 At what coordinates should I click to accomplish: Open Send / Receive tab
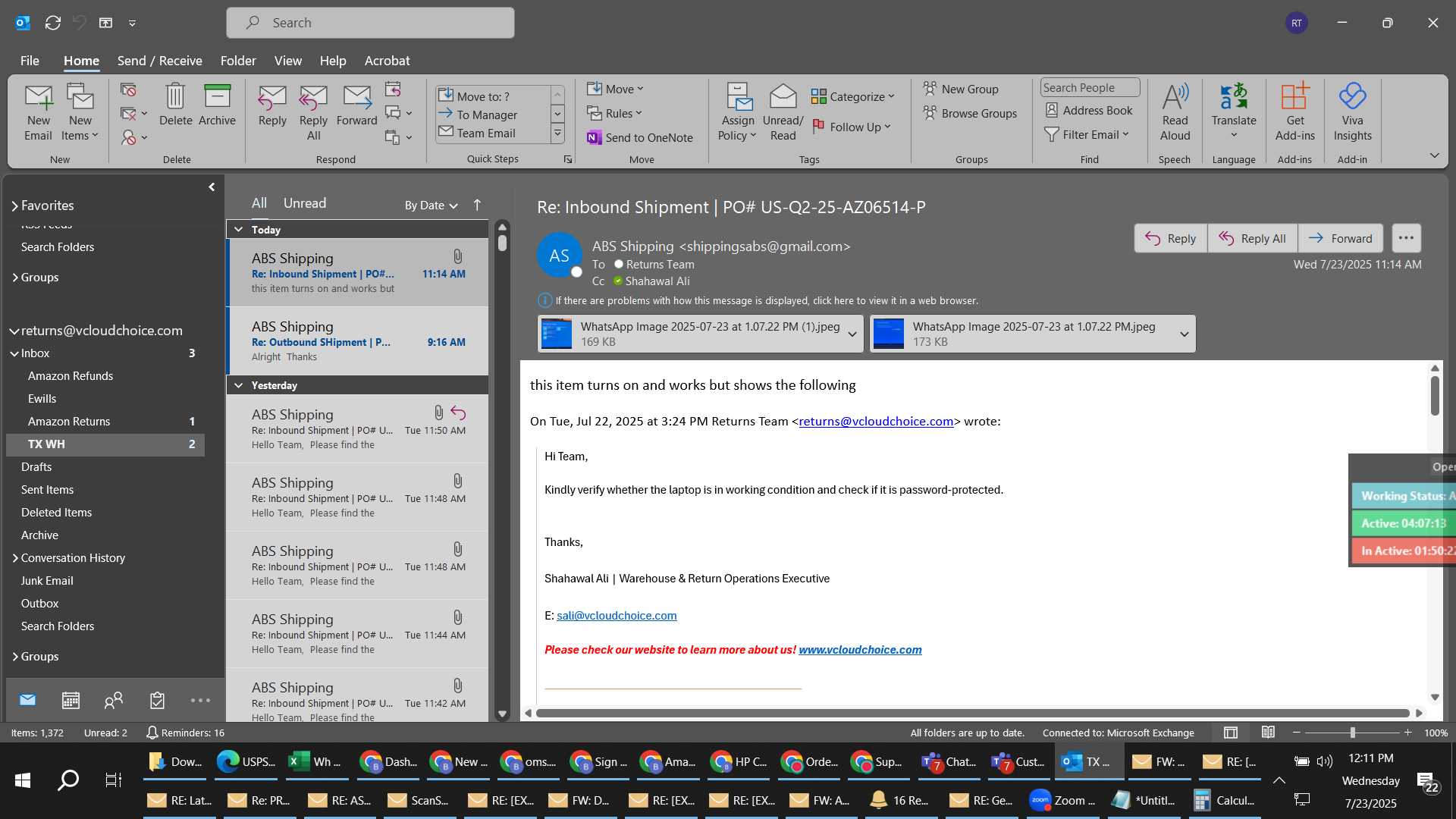tap(159, 61)
